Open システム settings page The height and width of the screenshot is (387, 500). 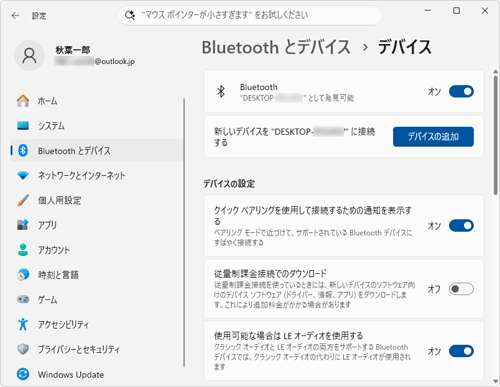(x=97, y=126)
